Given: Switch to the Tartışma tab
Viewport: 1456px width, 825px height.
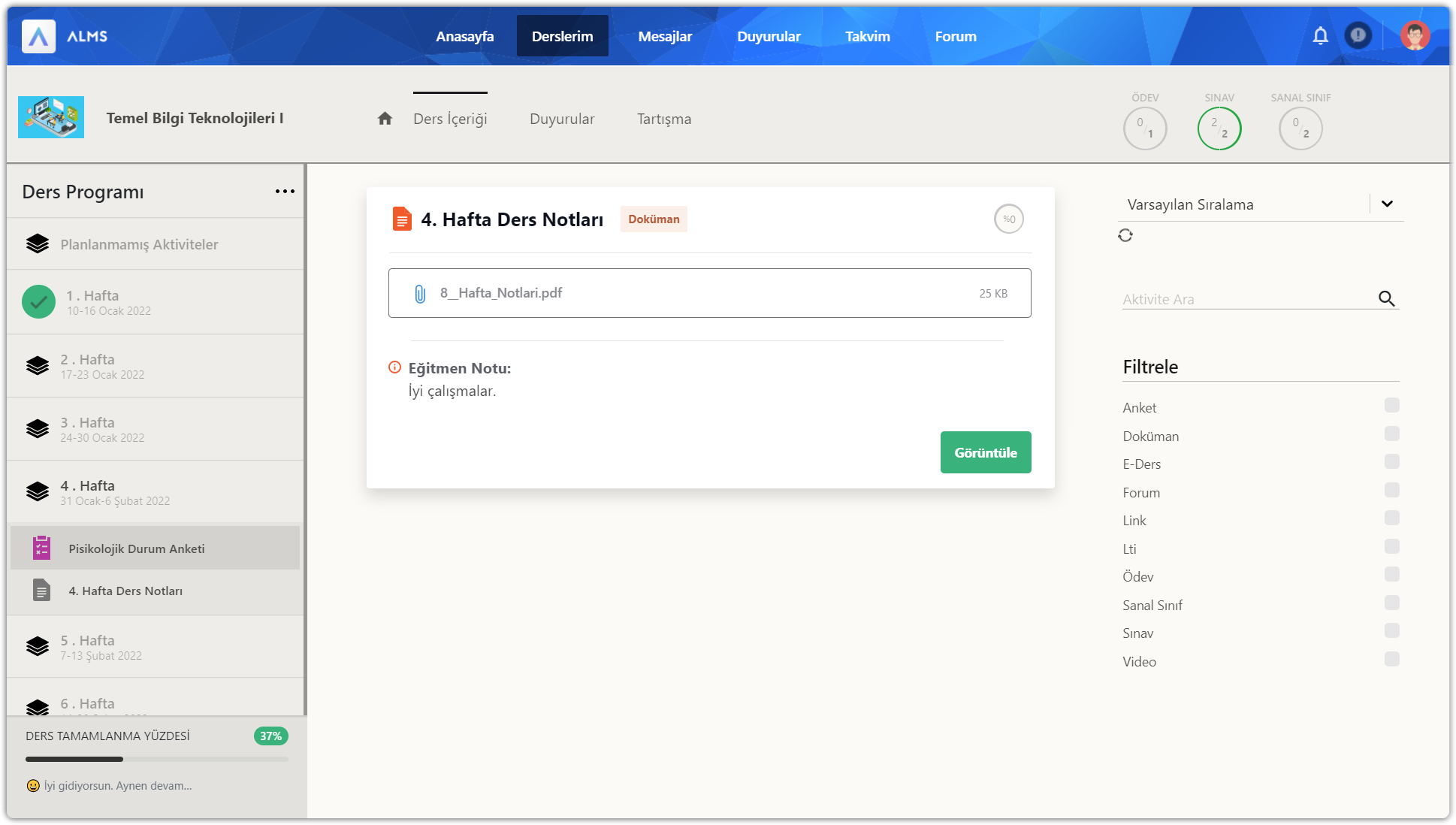Looking at the screenshot, I should click(664, 119).
